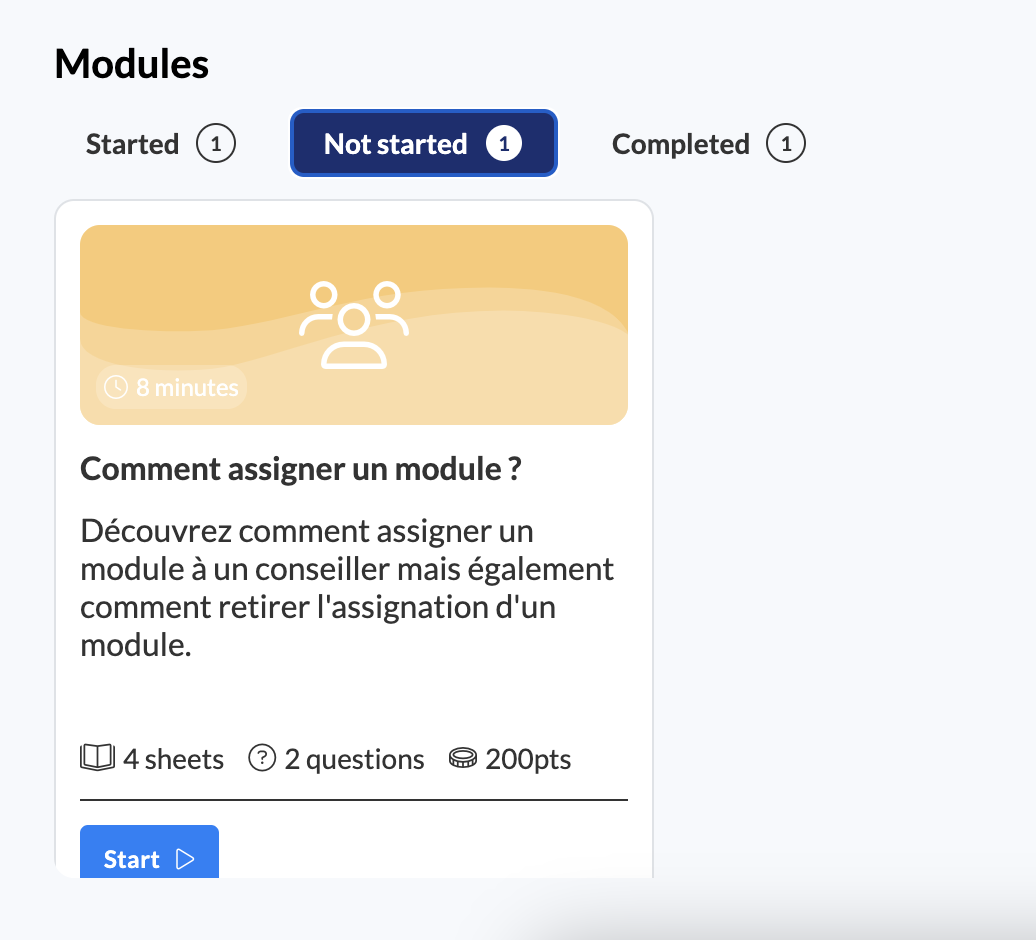Click the Completed tab count badge
Viewport: 1036px width, 940px height.
(786, 144)
